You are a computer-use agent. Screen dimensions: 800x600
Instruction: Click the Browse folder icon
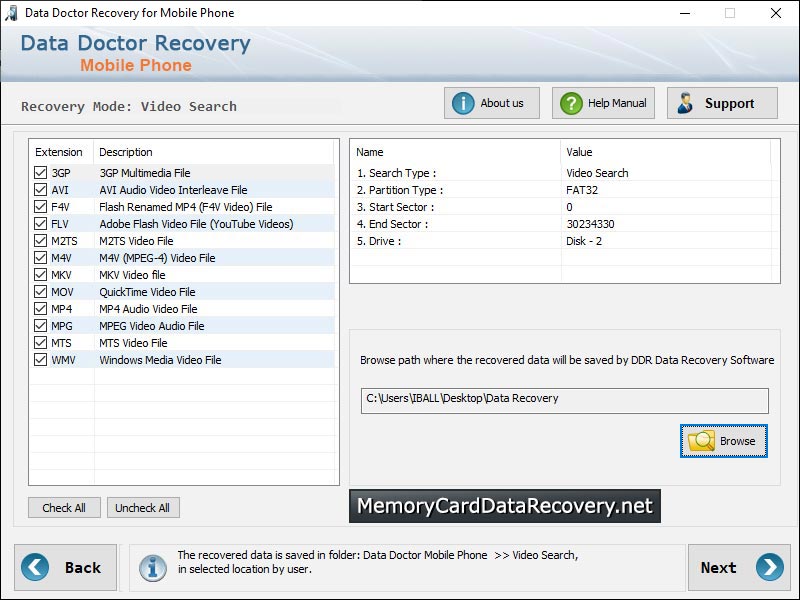[702, 440]
